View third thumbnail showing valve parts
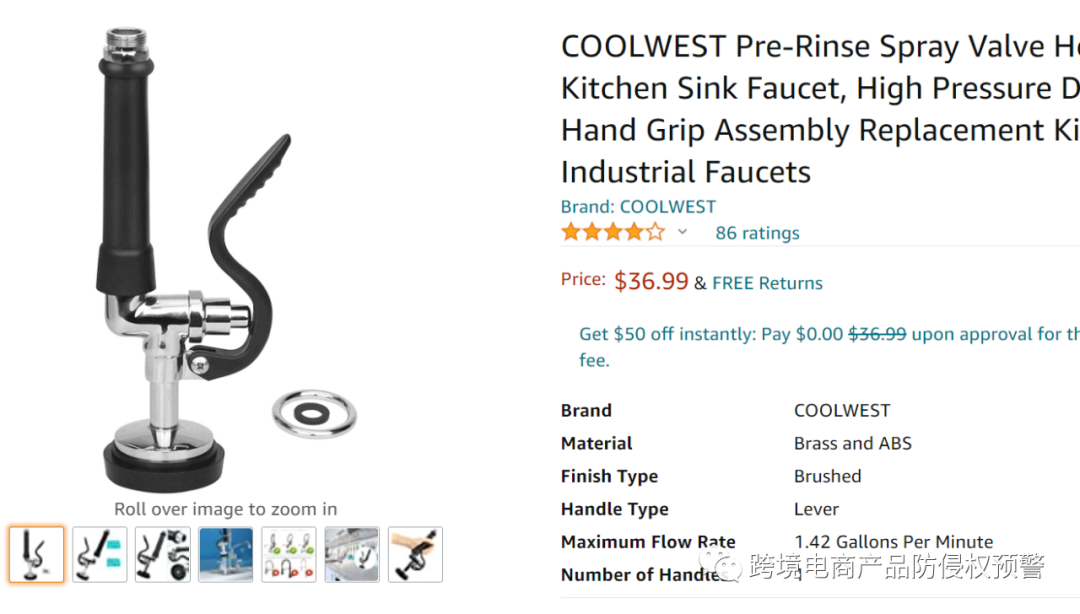 [163, 554]
